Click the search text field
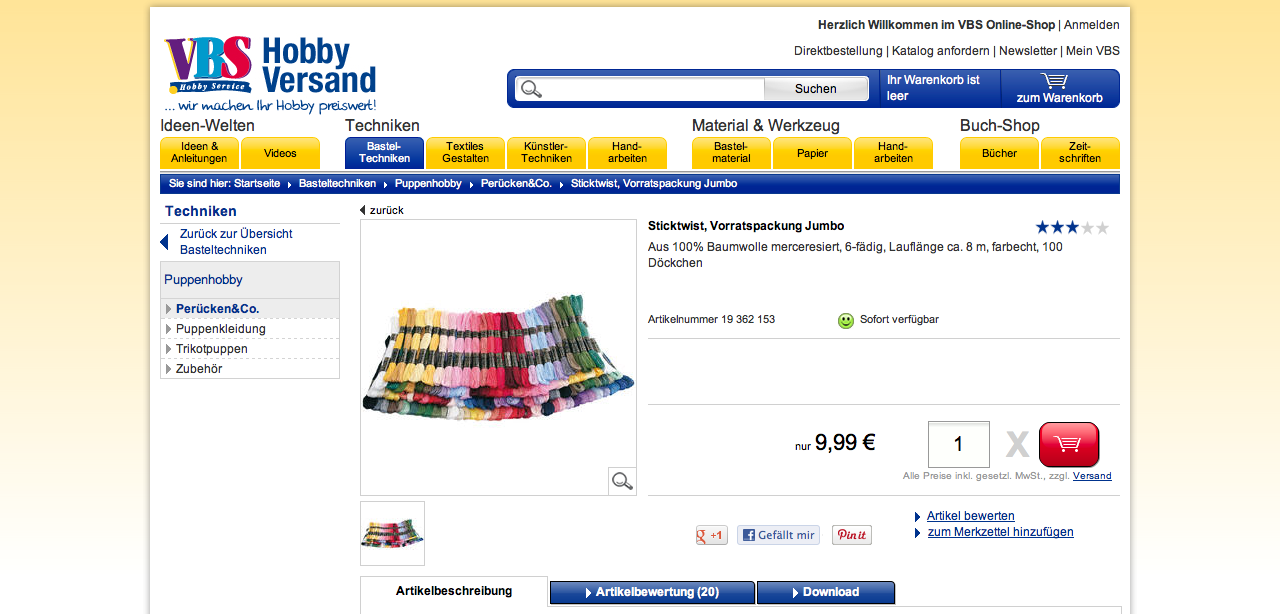This screenshot has height=614, width=1280. tap(640, 89)
